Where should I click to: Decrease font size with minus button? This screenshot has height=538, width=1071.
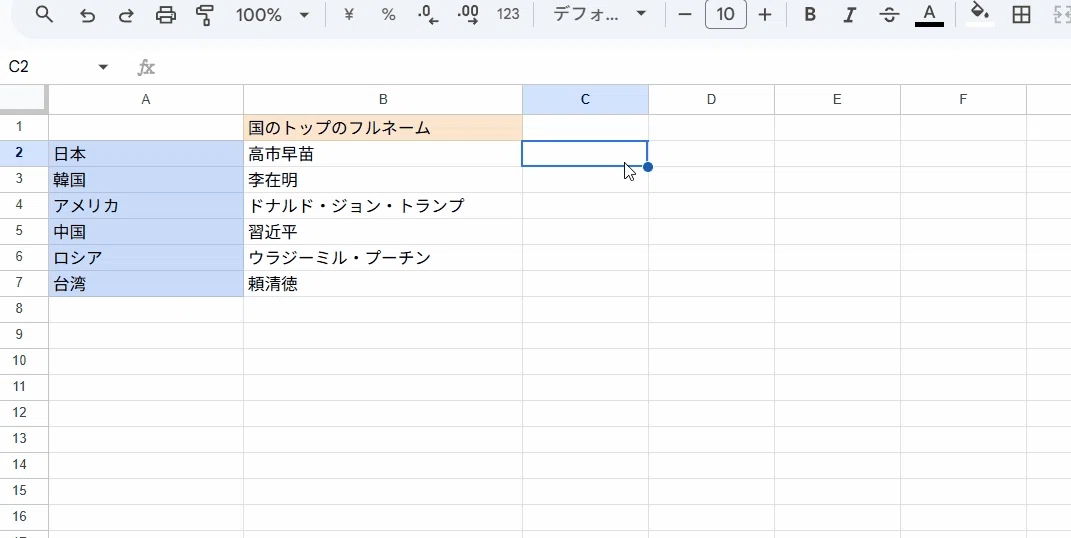[x=686, y=15]
